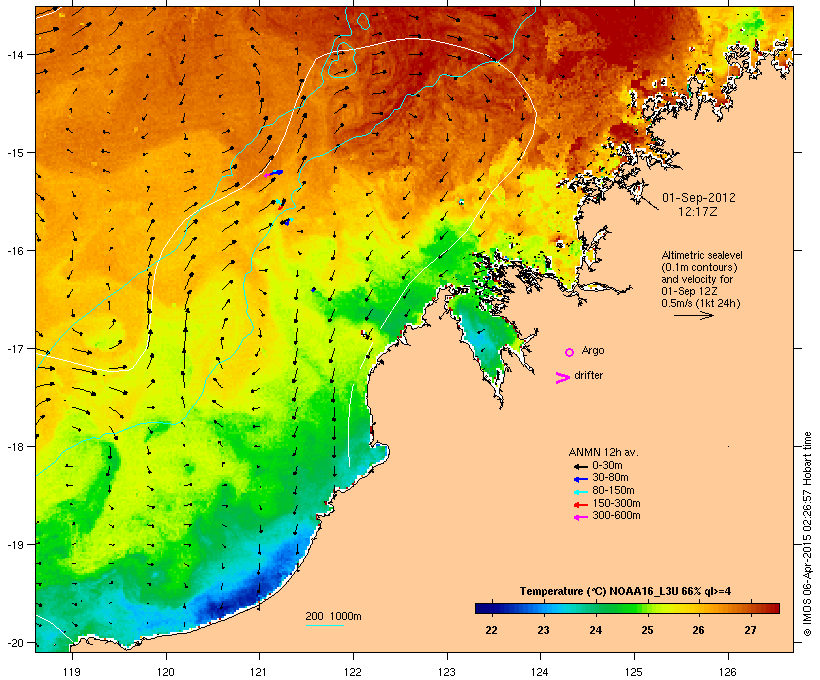Click the 'Altimetric sealevel' text line

point(702,255)
